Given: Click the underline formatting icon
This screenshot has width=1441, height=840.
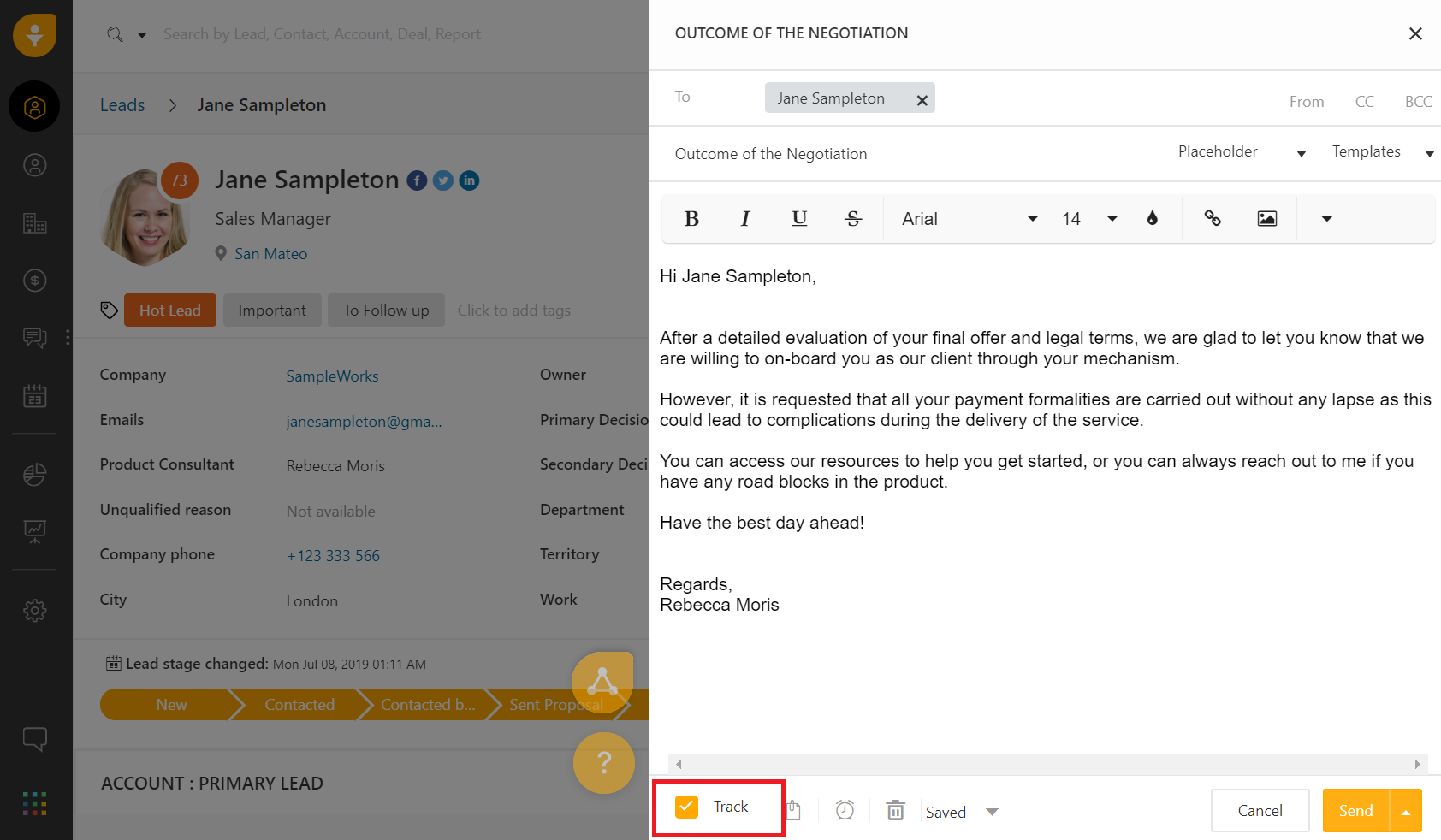Looking at the screenshot, I should pos(799,219).
